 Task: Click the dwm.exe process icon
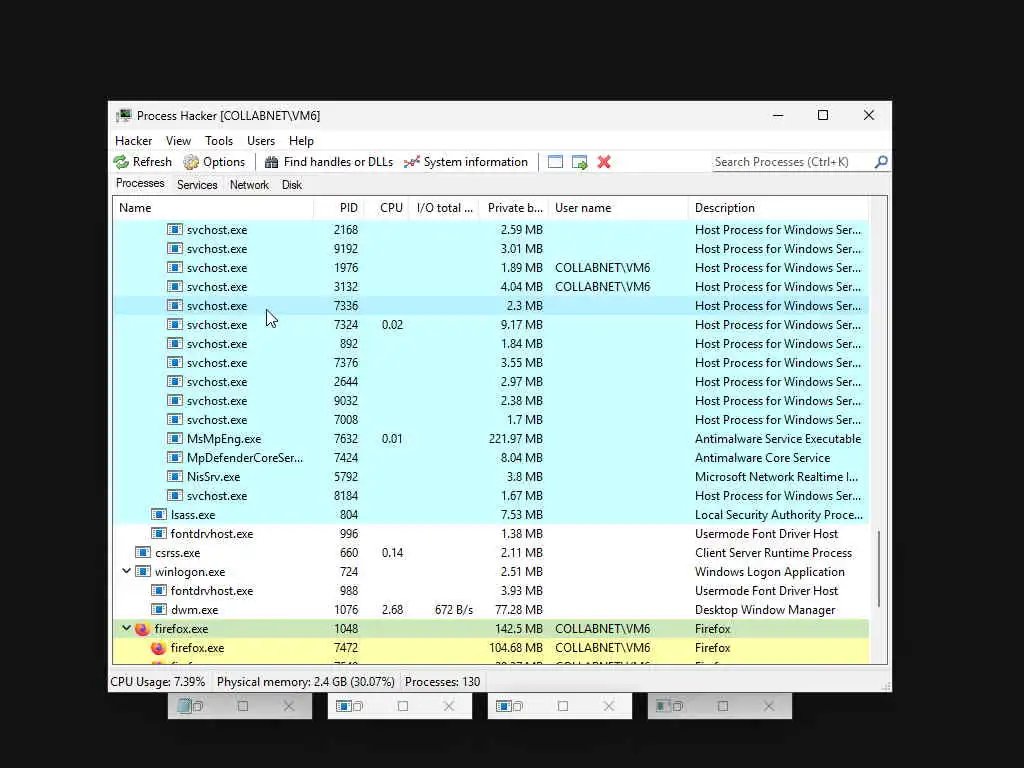tap(159, 609)
